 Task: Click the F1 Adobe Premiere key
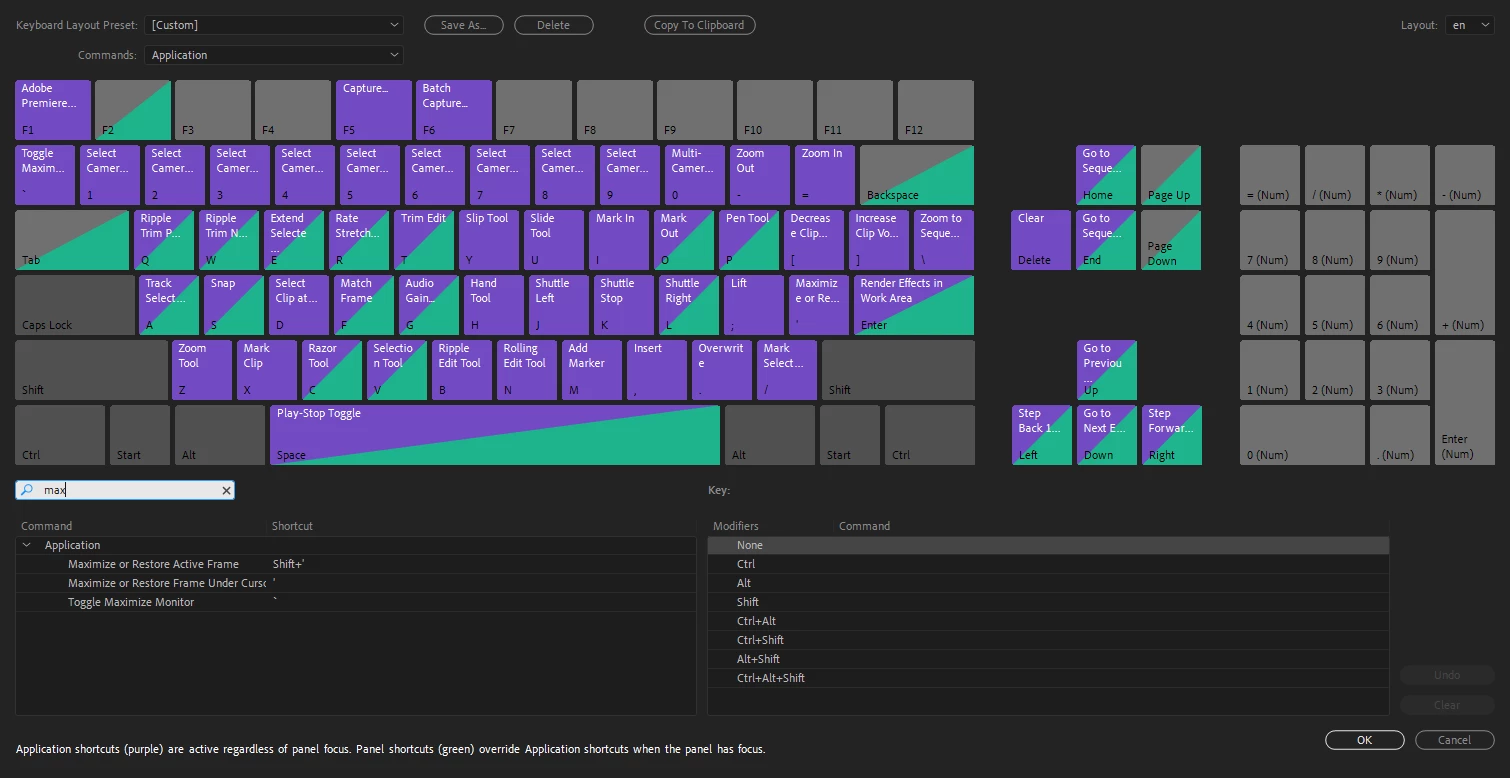(53, 110)
